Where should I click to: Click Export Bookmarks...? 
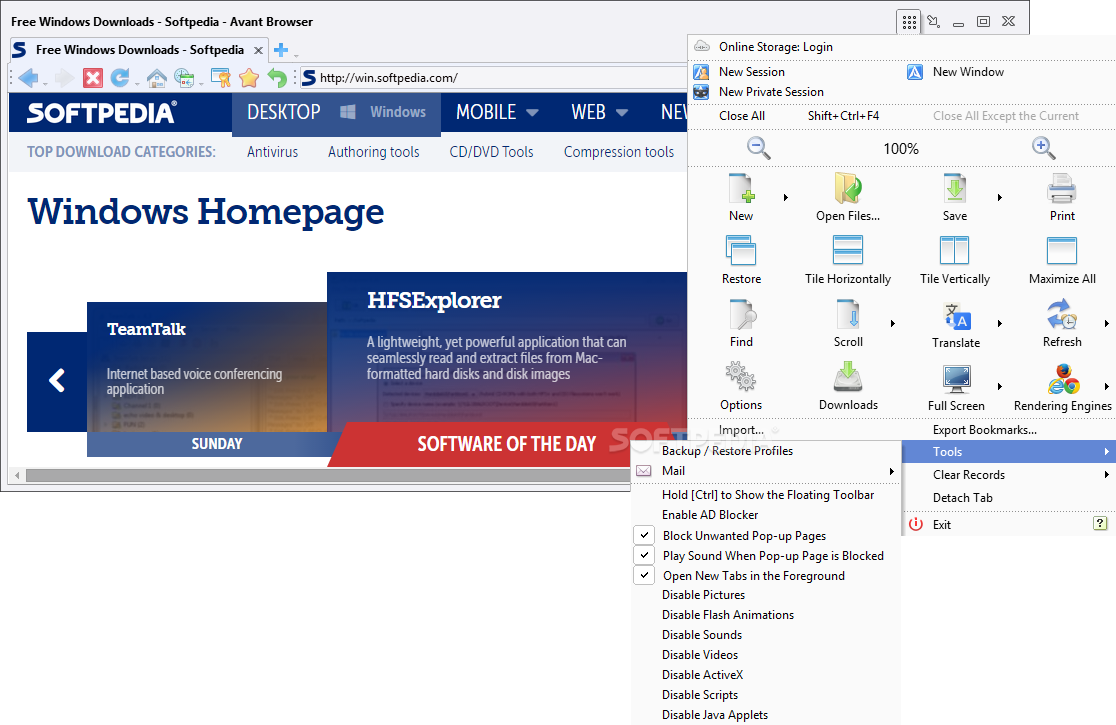click(984, 430)
